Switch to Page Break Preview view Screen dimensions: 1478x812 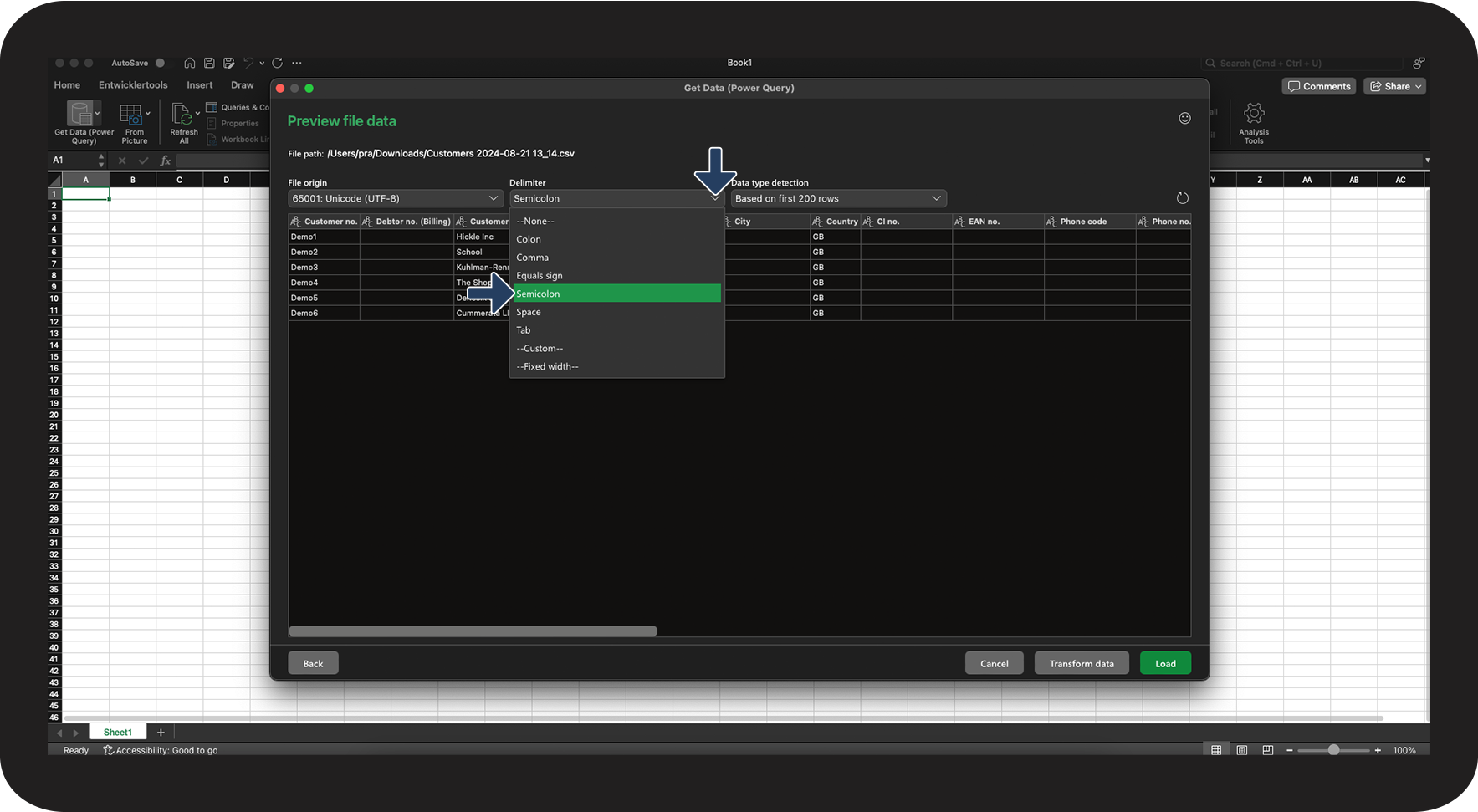pos(1268,750)
